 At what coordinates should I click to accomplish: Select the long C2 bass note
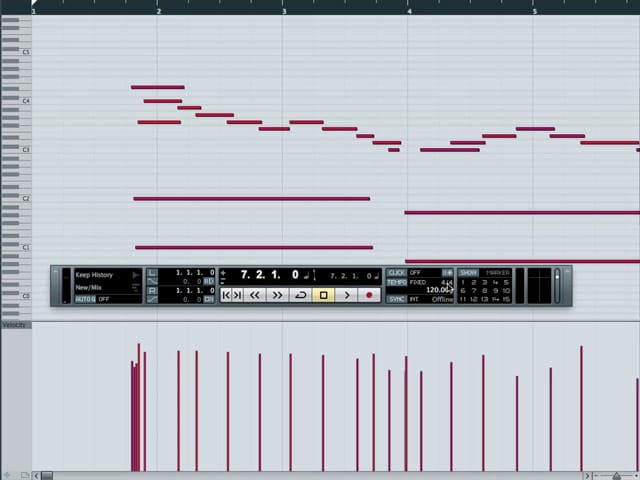click(x=252, y=199)
